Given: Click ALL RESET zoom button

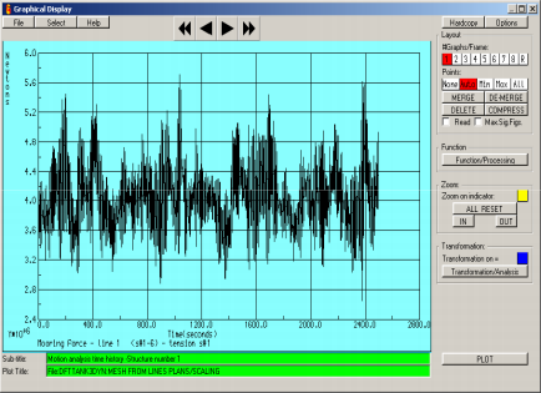Looking at the screenshot, I should click(x=484, y=209).
